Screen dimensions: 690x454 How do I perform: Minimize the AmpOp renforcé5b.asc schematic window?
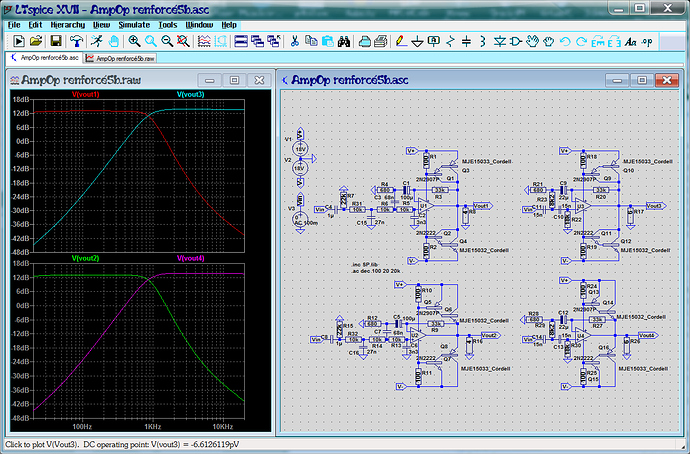click(x=617, y=80)
